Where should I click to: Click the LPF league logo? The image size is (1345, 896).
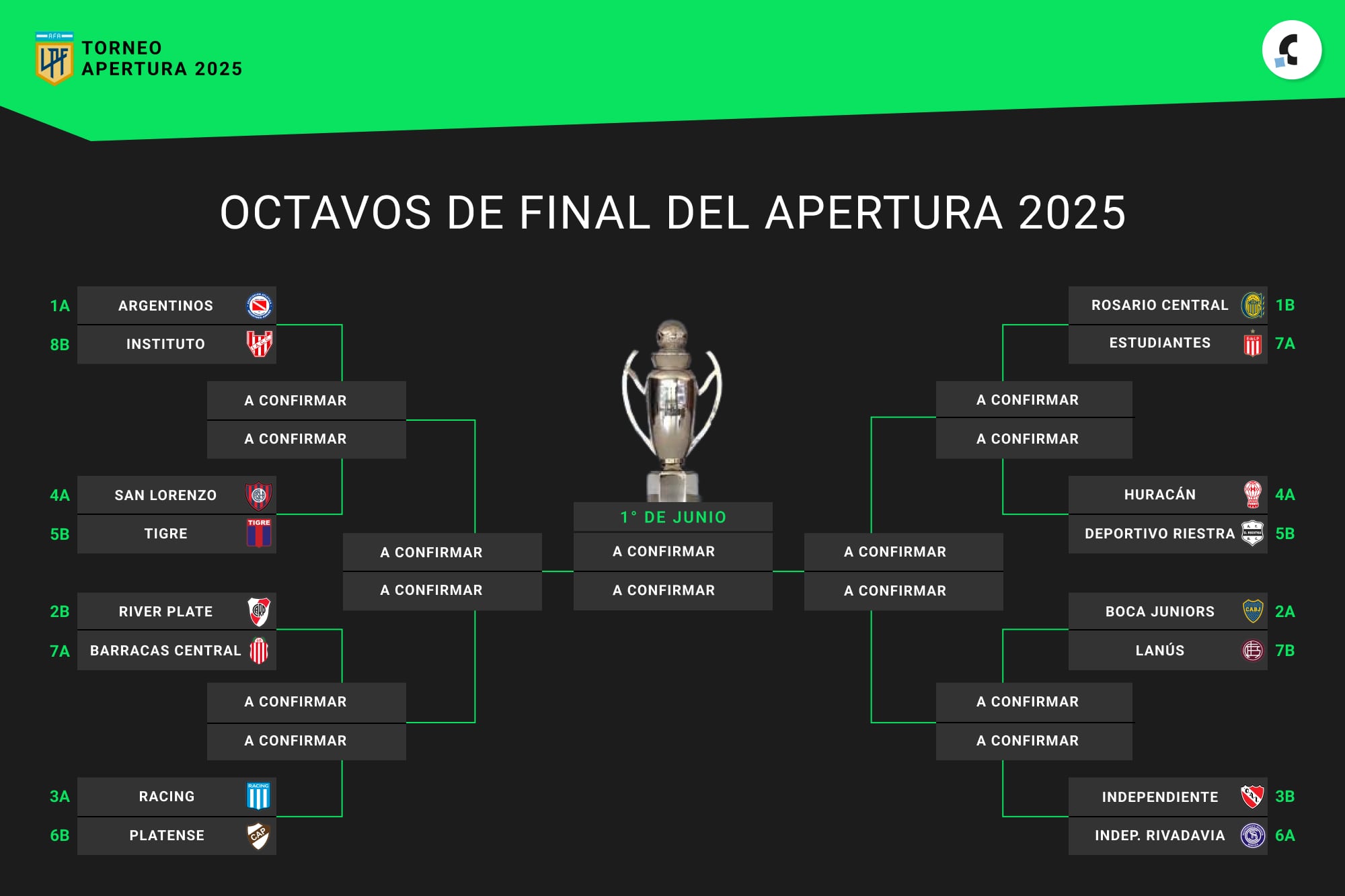click(54, 58)
